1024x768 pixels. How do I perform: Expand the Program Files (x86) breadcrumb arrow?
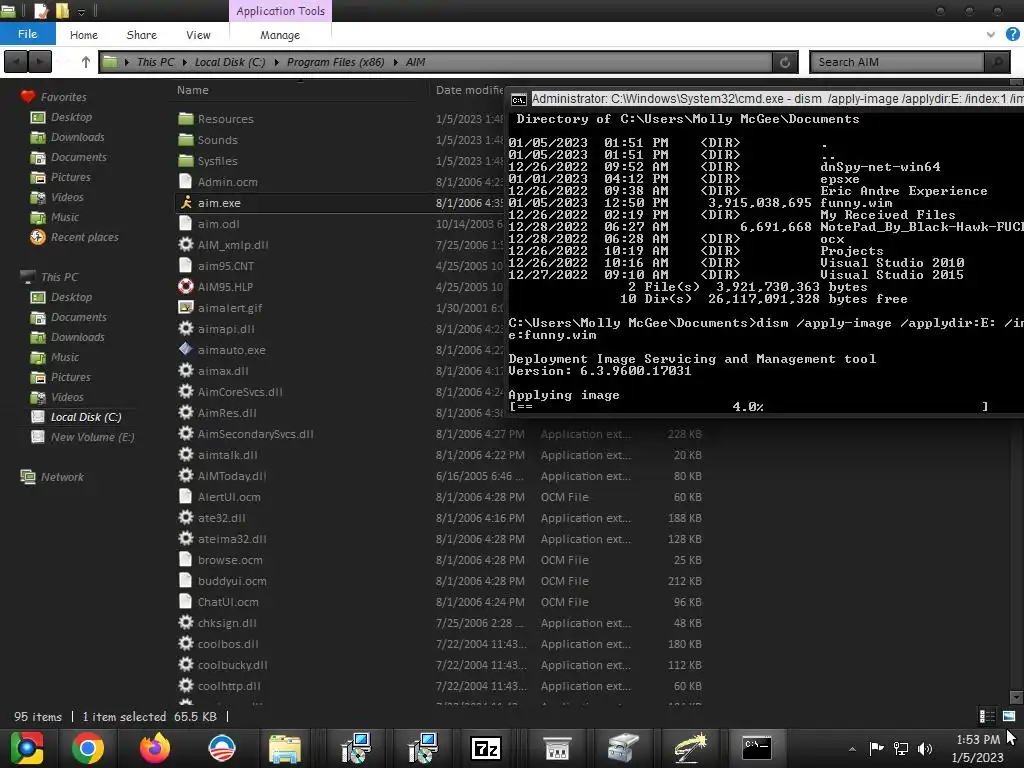395,62
